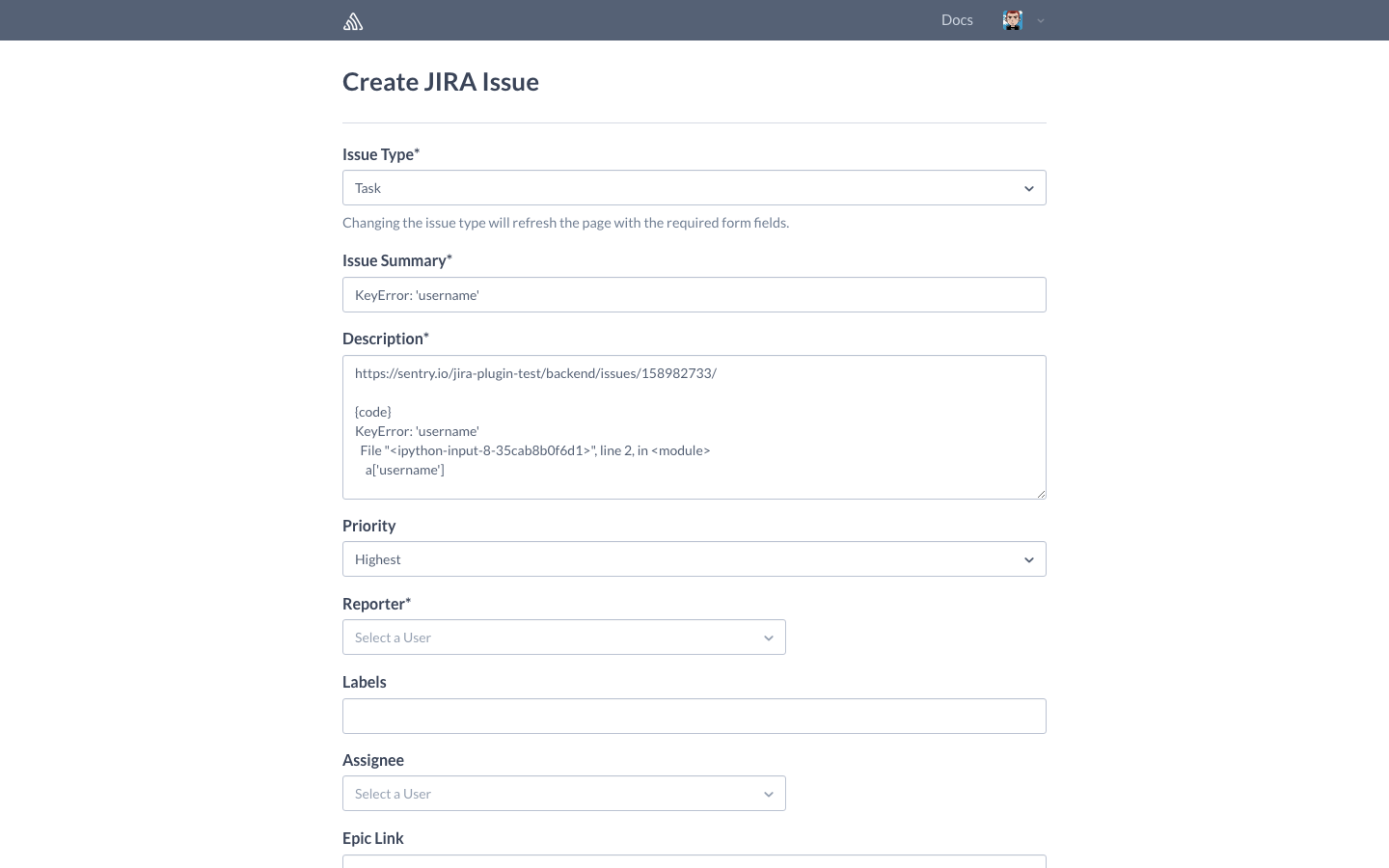Expand the account dropdown chevron
Image resolution: width=1389 pixels, height=868 pixels.
tap(1041, 20)
